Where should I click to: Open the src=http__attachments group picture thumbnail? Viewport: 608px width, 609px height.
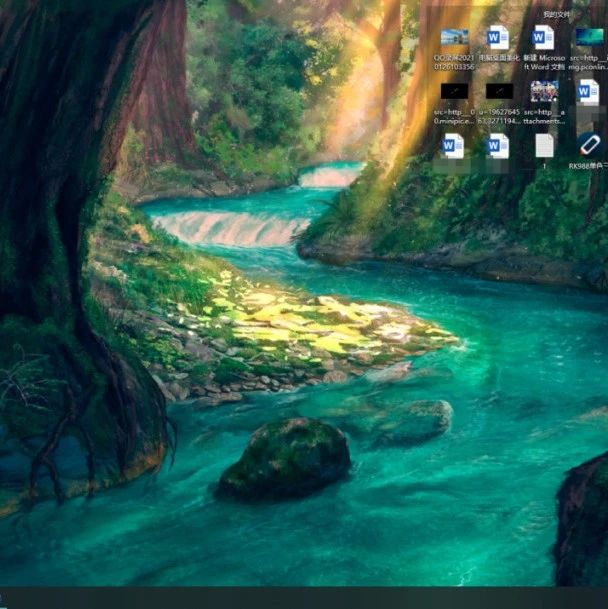point(544,92)
